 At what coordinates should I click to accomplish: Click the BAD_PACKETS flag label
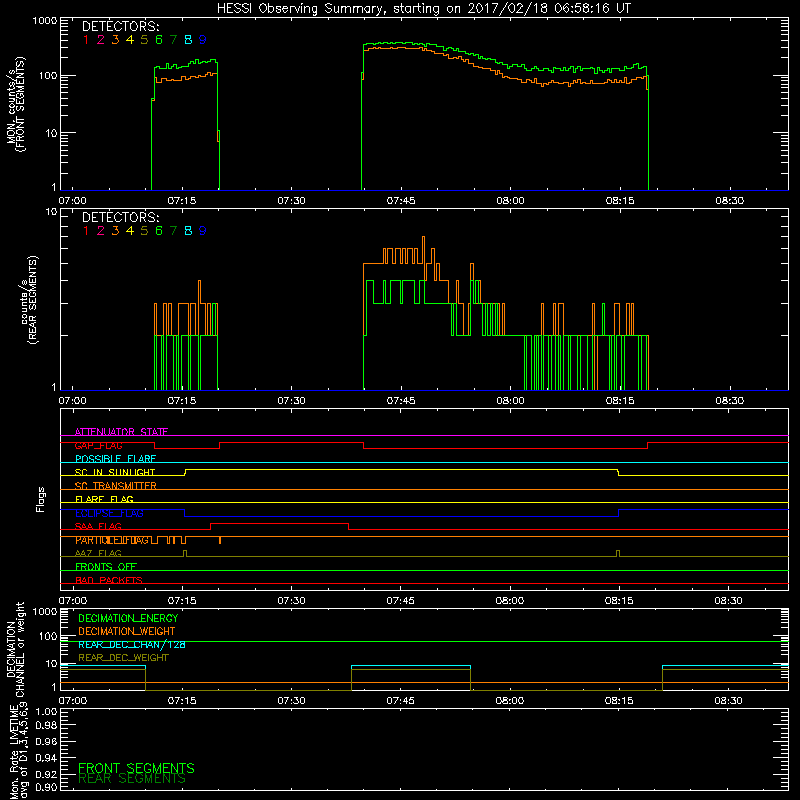pos(109,580)
